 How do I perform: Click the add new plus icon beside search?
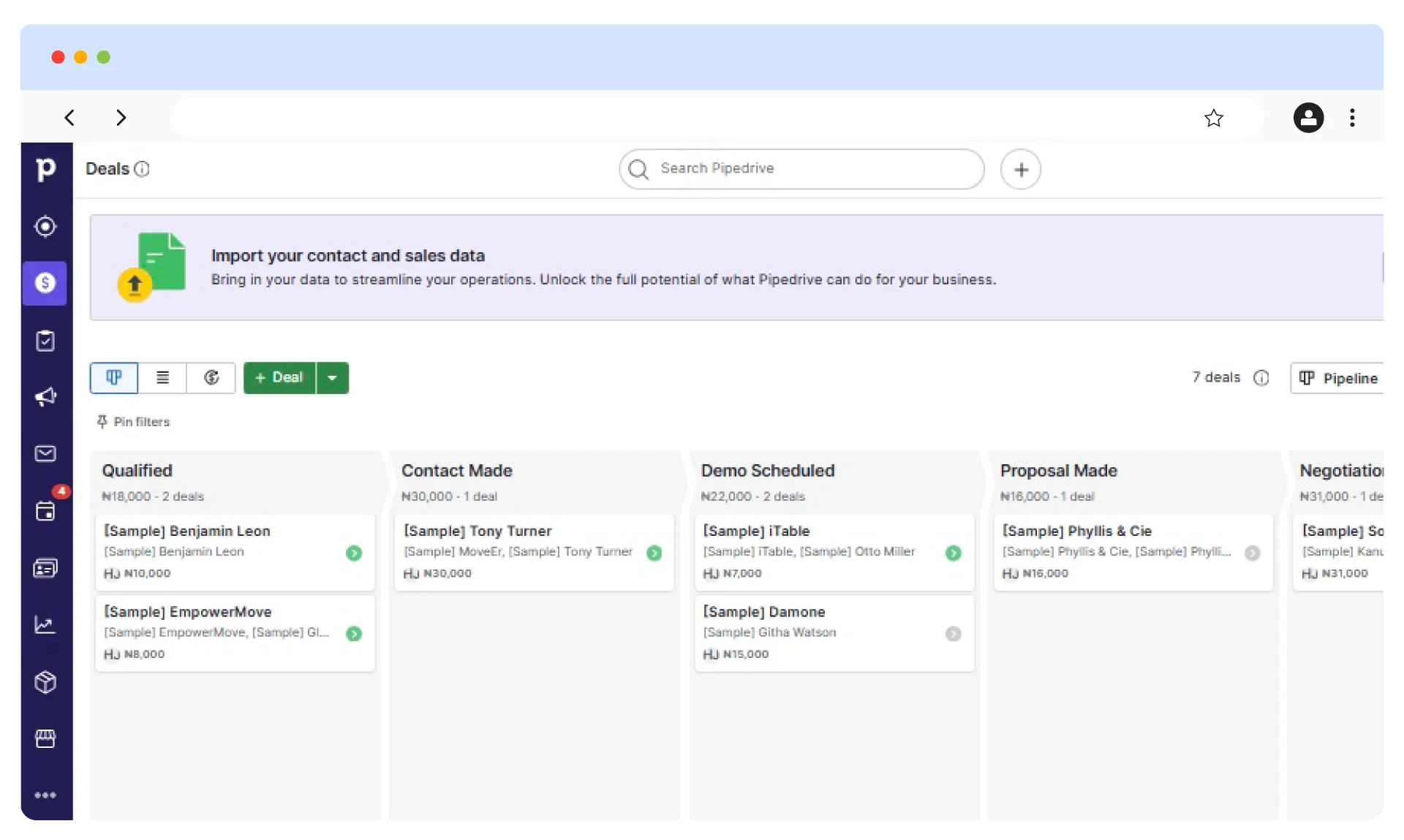[1021, 169]
